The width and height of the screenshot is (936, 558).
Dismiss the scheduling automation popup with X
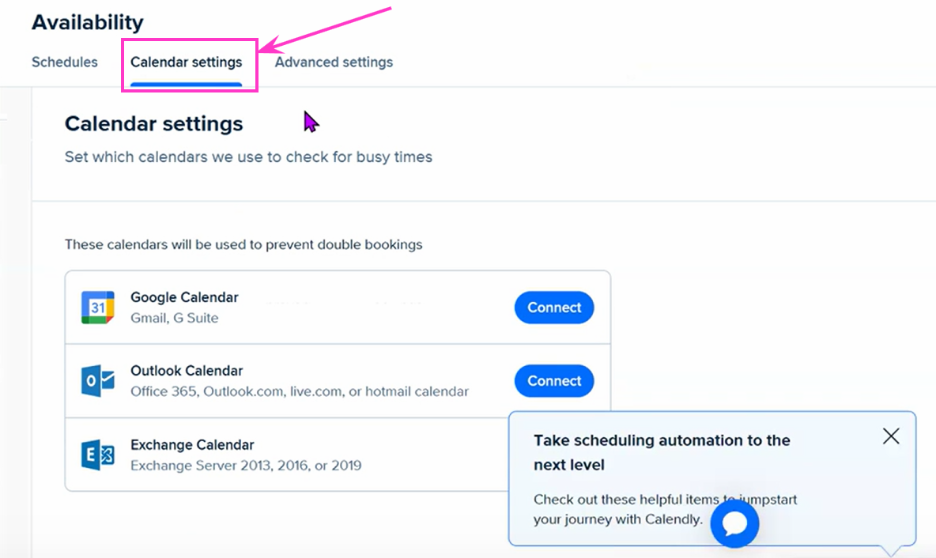coord(891,436)
